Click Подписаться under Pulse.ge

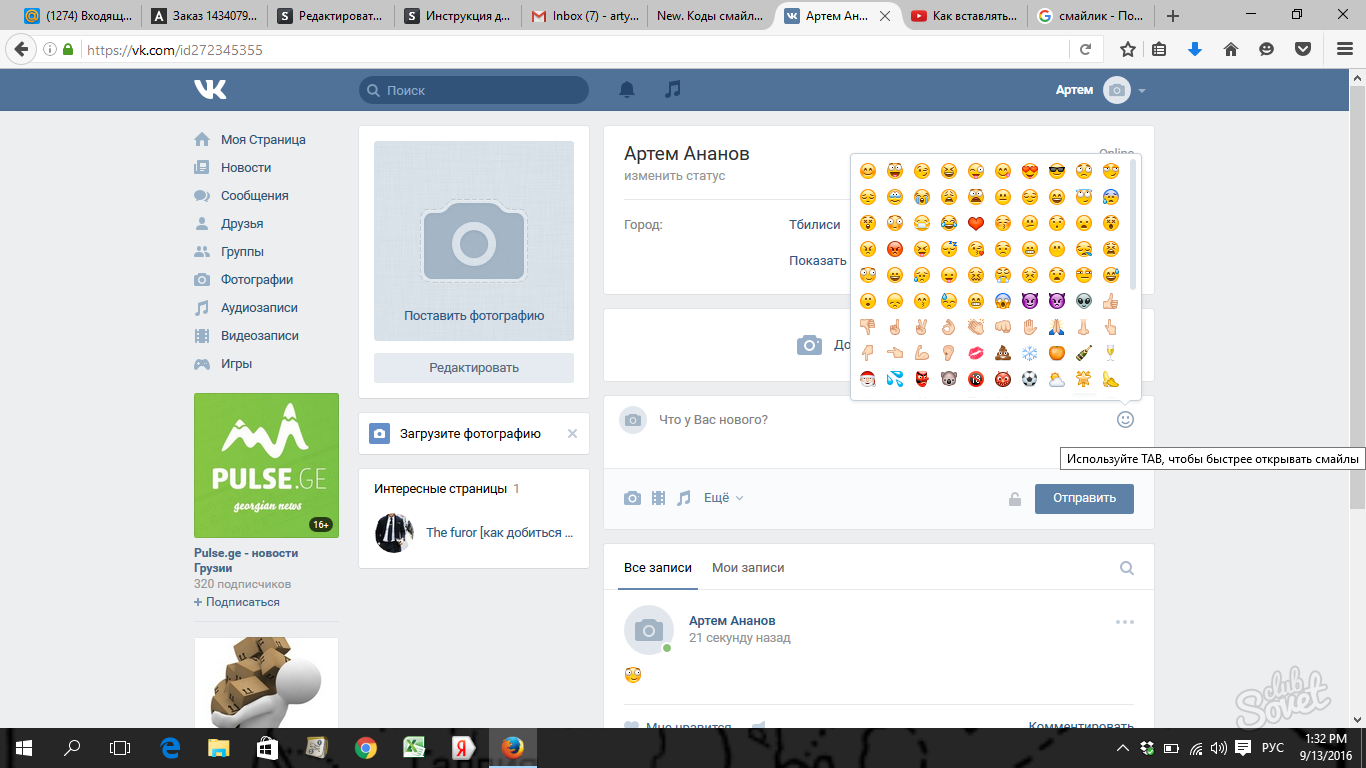click(x=237, y=602)
